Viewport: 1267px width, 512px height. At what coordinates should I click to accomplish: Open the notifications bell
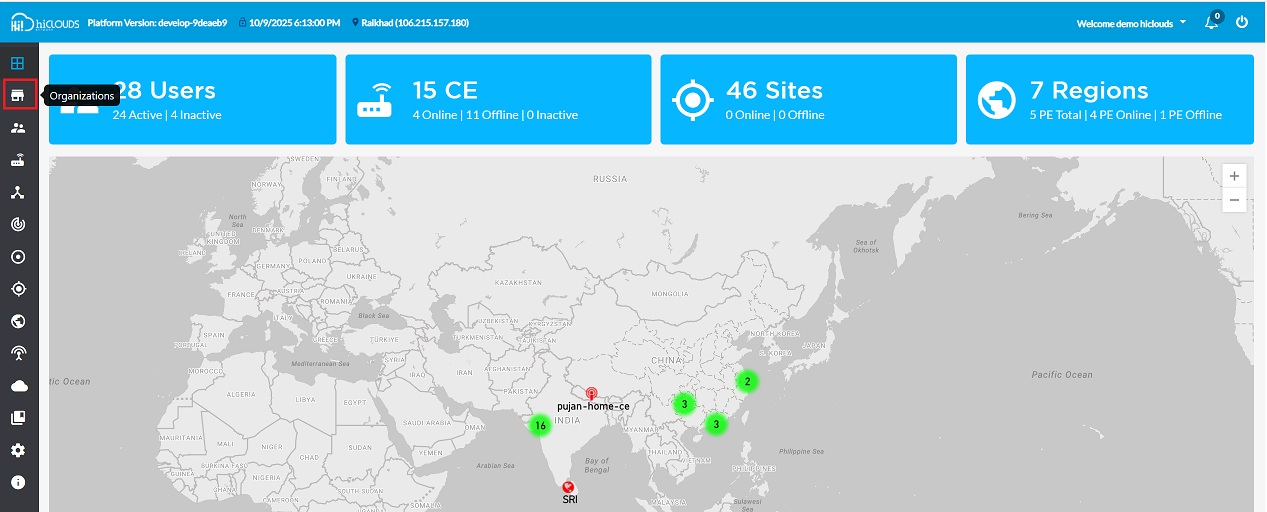(1212, 22)
